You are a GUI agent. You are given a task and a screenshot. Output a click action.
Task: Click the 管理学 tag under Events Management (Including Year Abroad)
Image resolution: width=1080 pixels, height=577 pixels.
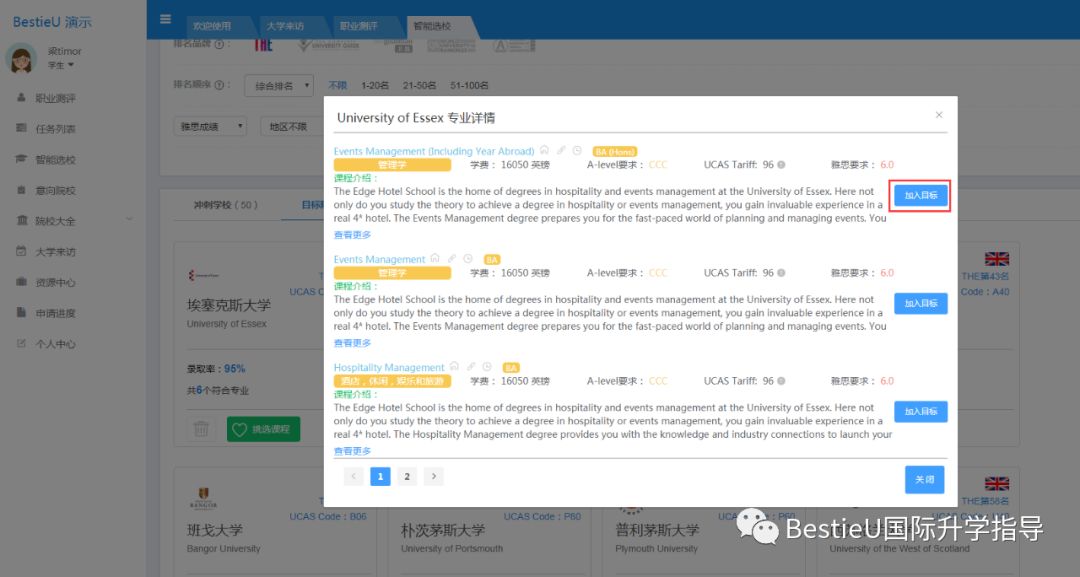(393, 165)
